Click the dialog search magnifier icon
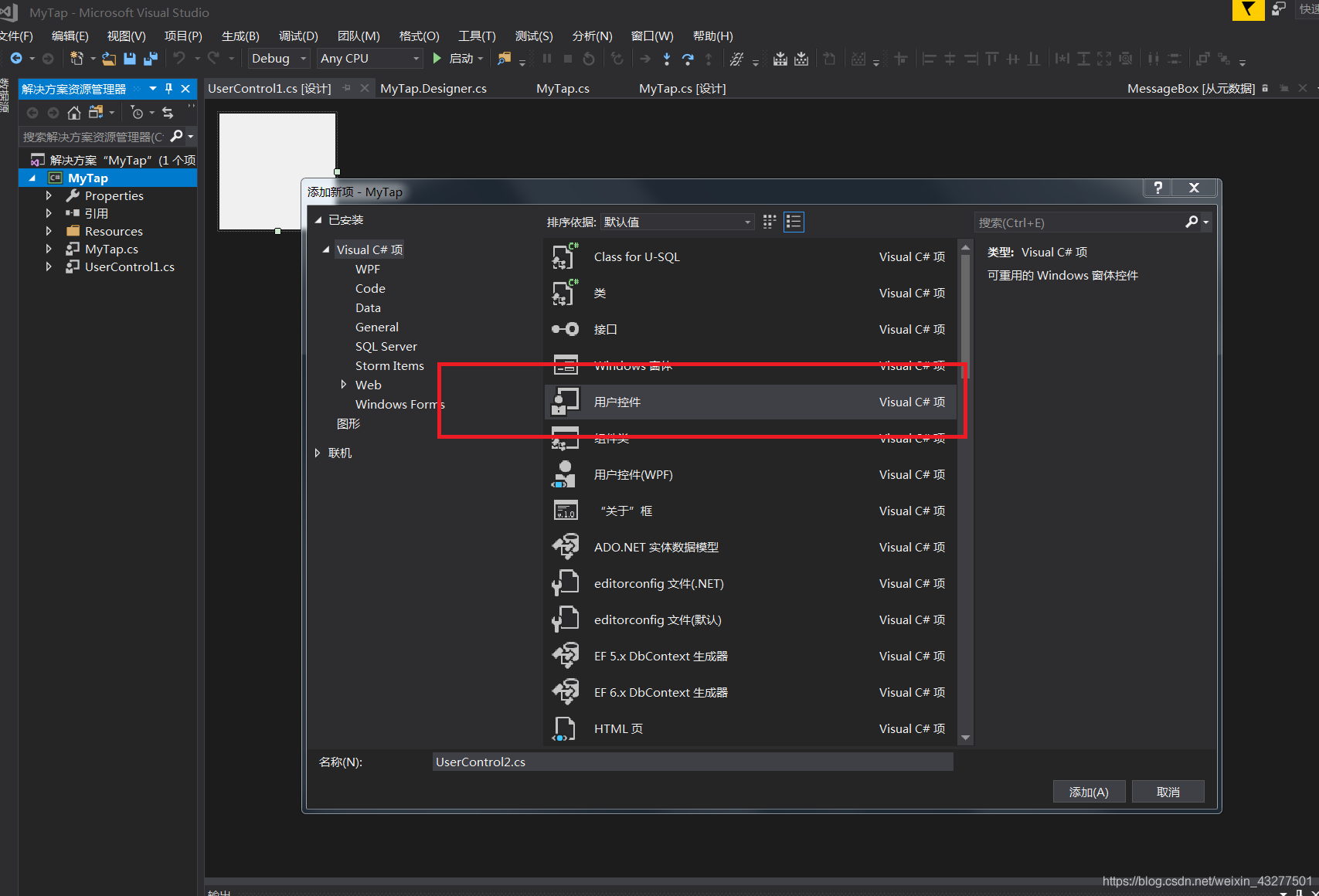Screen dimensions: 1319x896 coord(1192,222)
